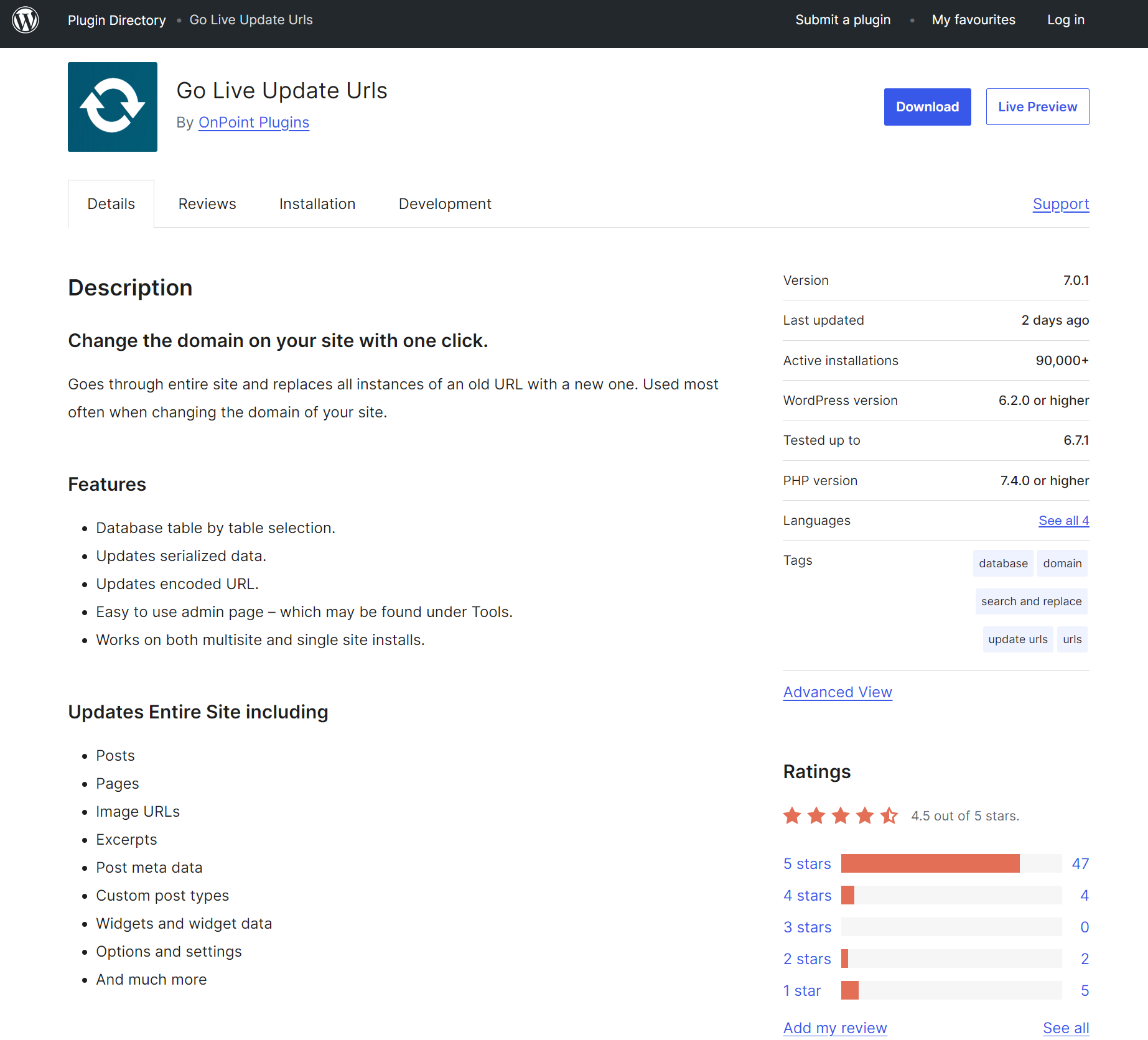Click the 5 stars progress bar
The image size is (1148, 1040).
[x=951, y=863]
